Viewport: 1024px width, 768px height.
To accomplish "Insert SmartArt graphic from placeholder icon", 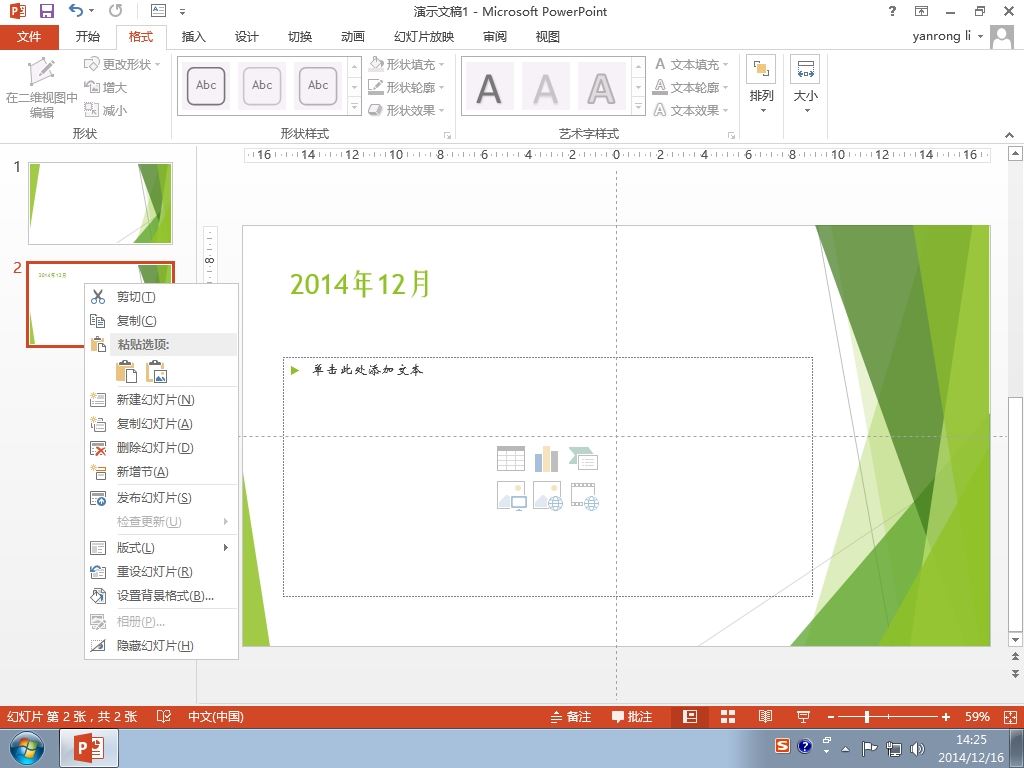I will click(583, 458).
